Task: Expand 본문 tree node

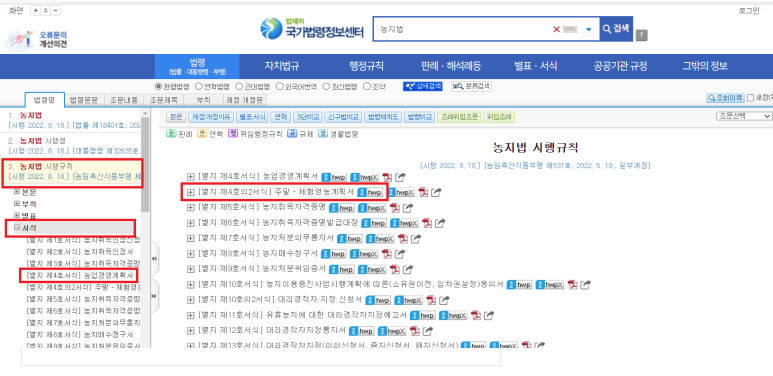Action: pos(17,191)
